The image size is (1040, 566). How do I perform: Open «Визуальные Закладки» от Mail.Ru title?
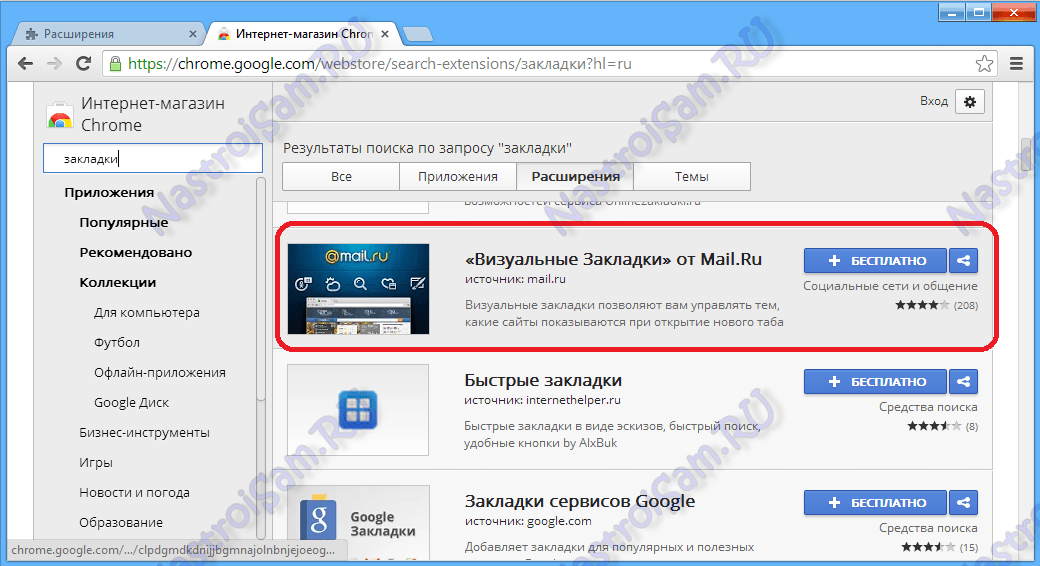(614, 259)
